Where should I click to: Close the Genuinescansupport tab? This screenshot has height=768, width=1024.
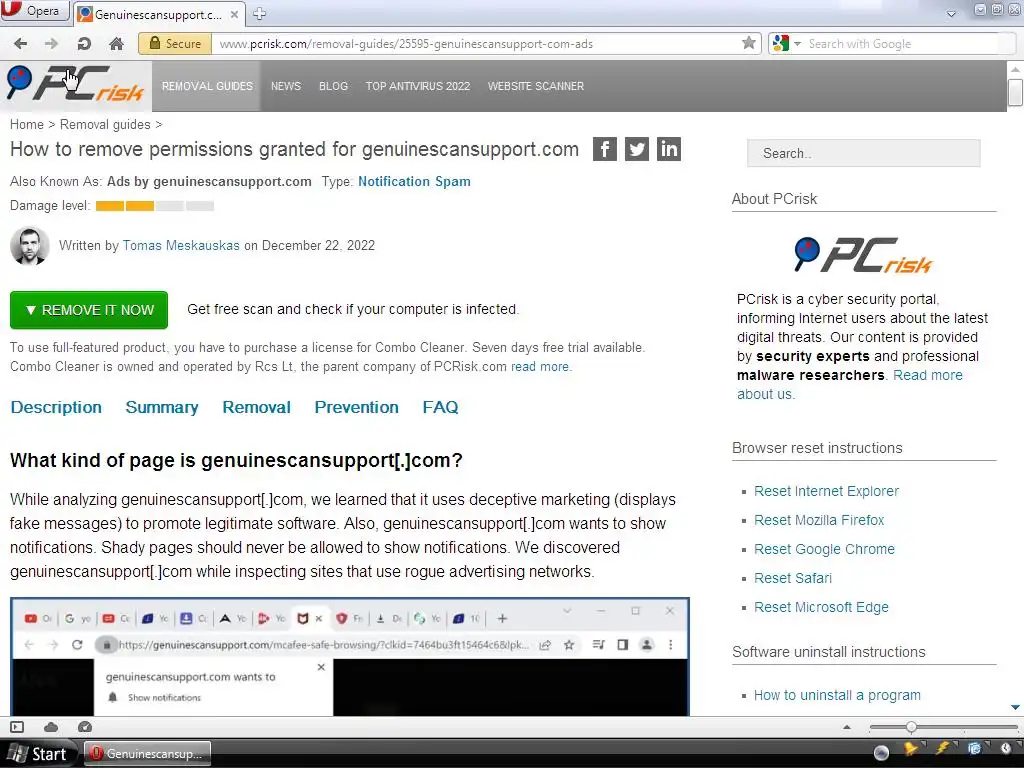(x=234, y=14)
